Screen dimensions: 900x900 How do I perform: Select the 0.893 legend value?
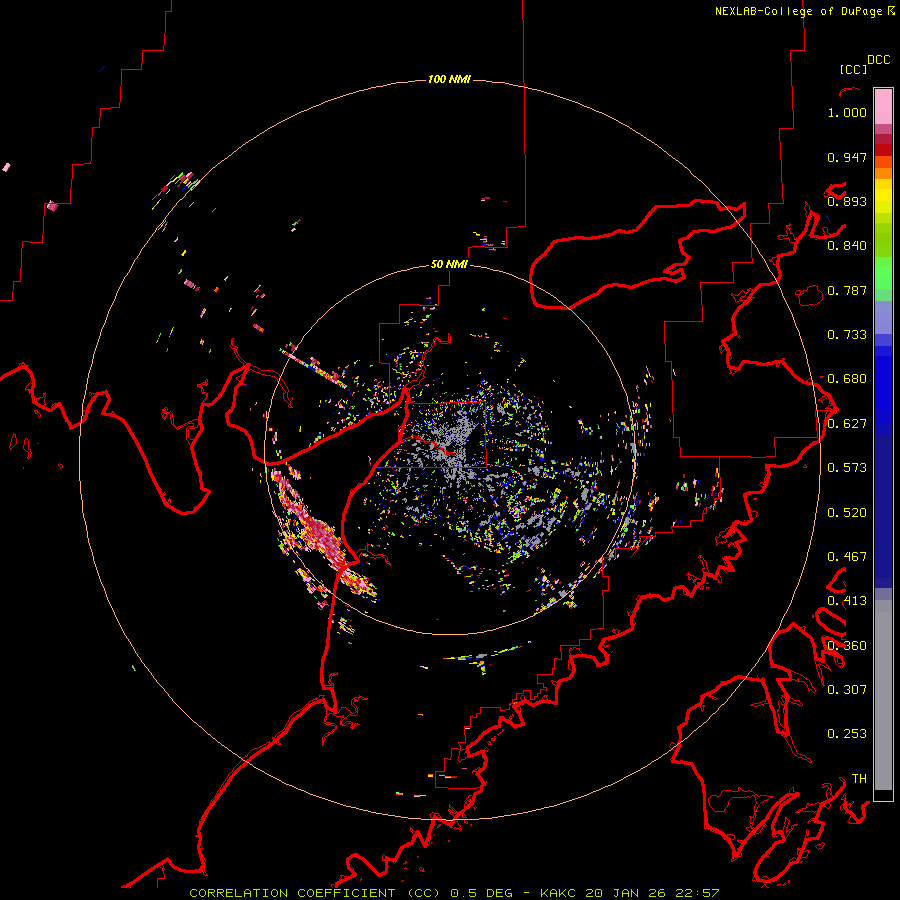(x=847, y=201)
